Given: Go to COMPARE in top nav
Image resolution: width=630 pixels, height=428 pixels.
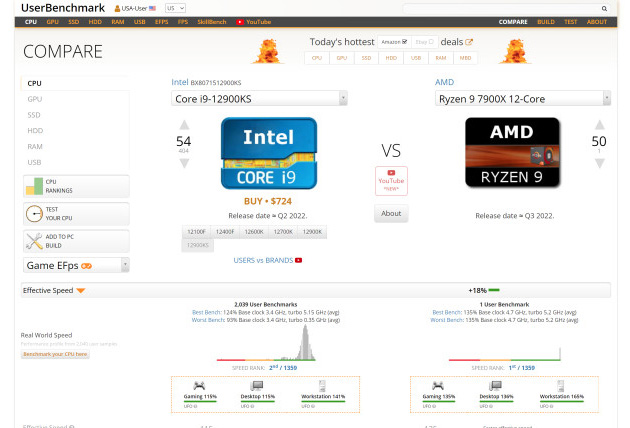Looking at the screenshot, I should pyautogui.click(x=513, y=22).
